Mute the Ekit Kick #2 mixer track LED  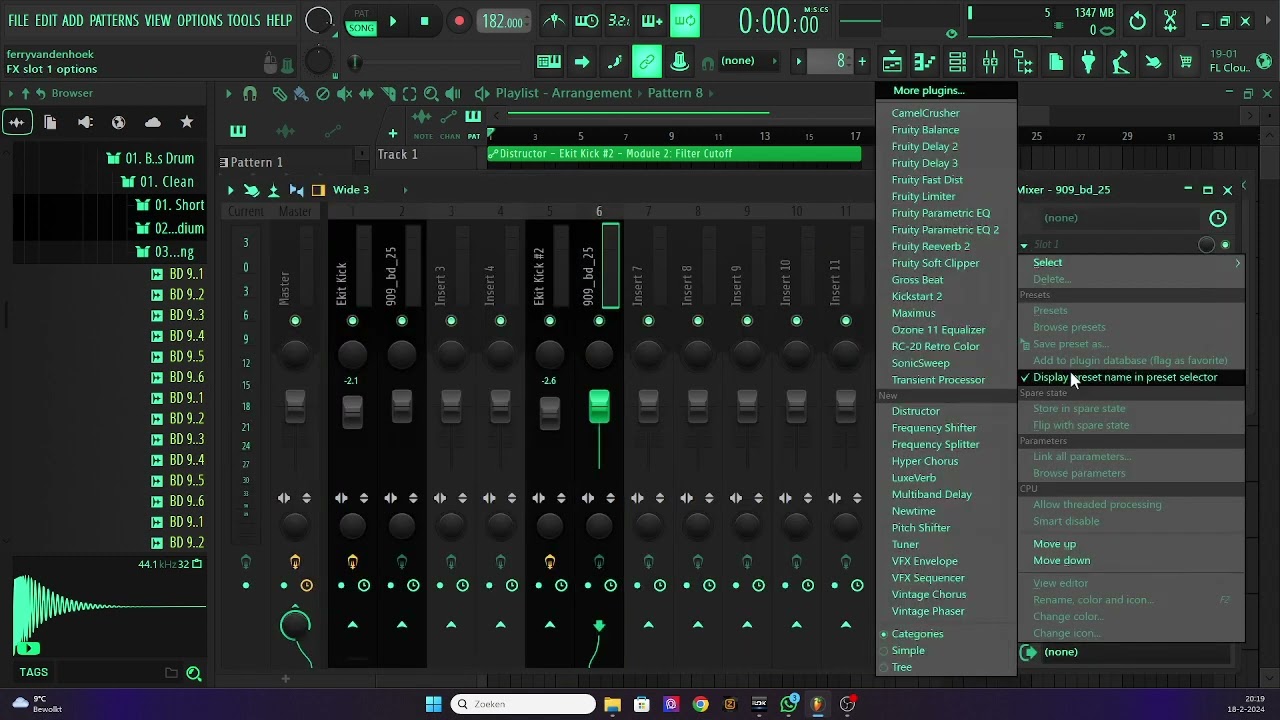549,321
